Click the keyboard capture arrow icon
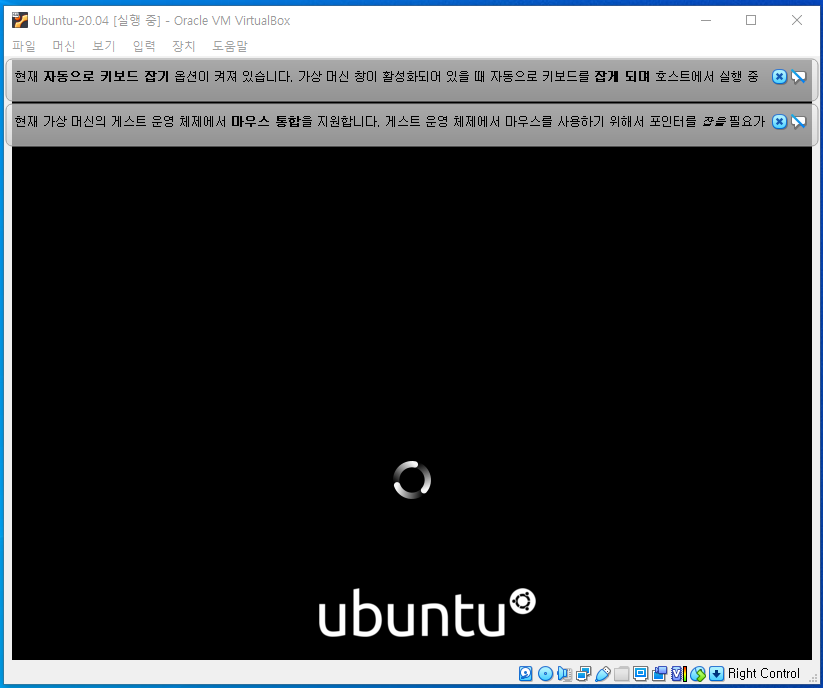 tap(716, 673)
